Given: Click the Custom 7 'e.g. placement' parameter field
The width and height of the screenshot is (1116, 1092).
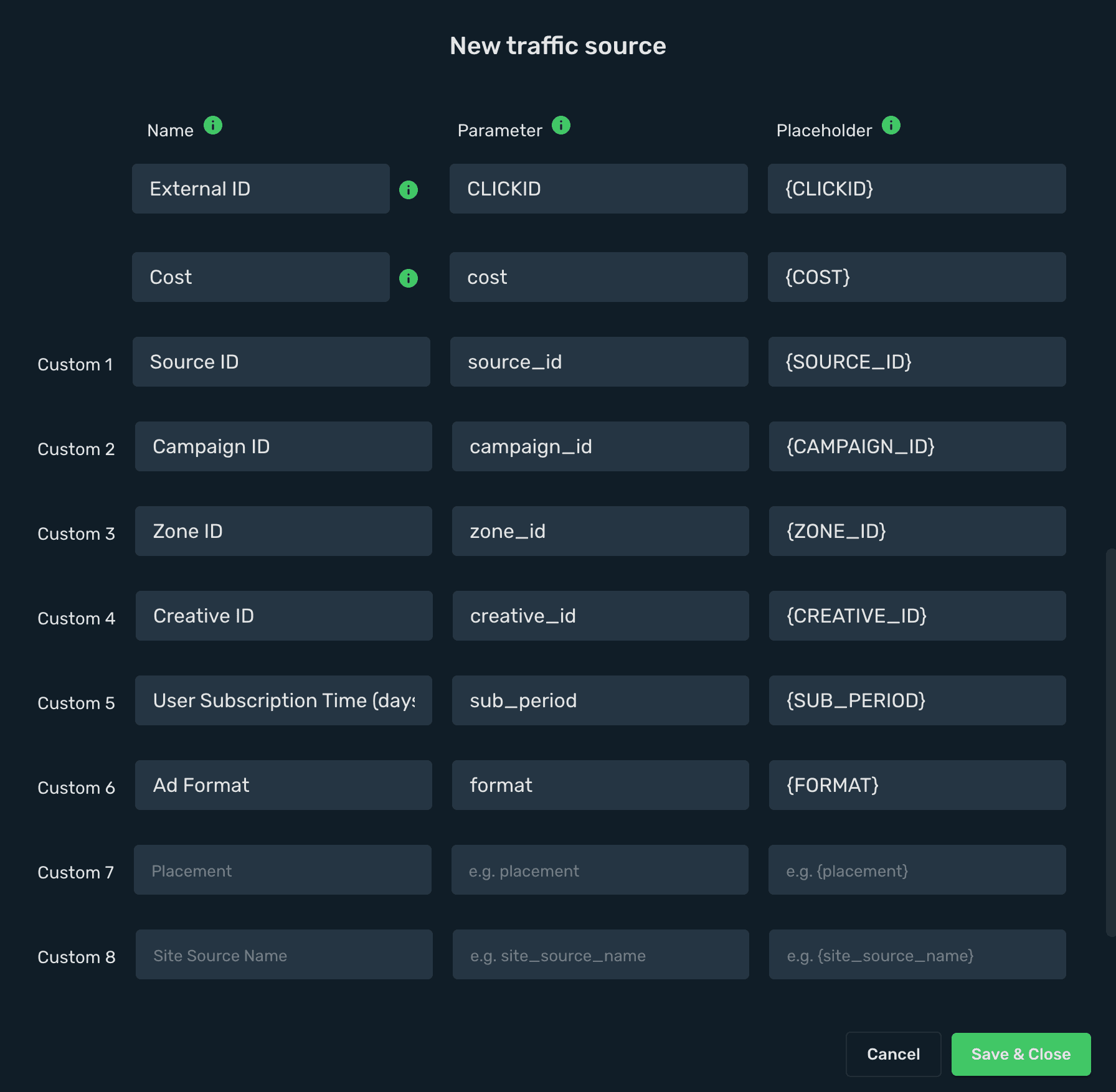Looking at the screenshot, I should point(600,870).
